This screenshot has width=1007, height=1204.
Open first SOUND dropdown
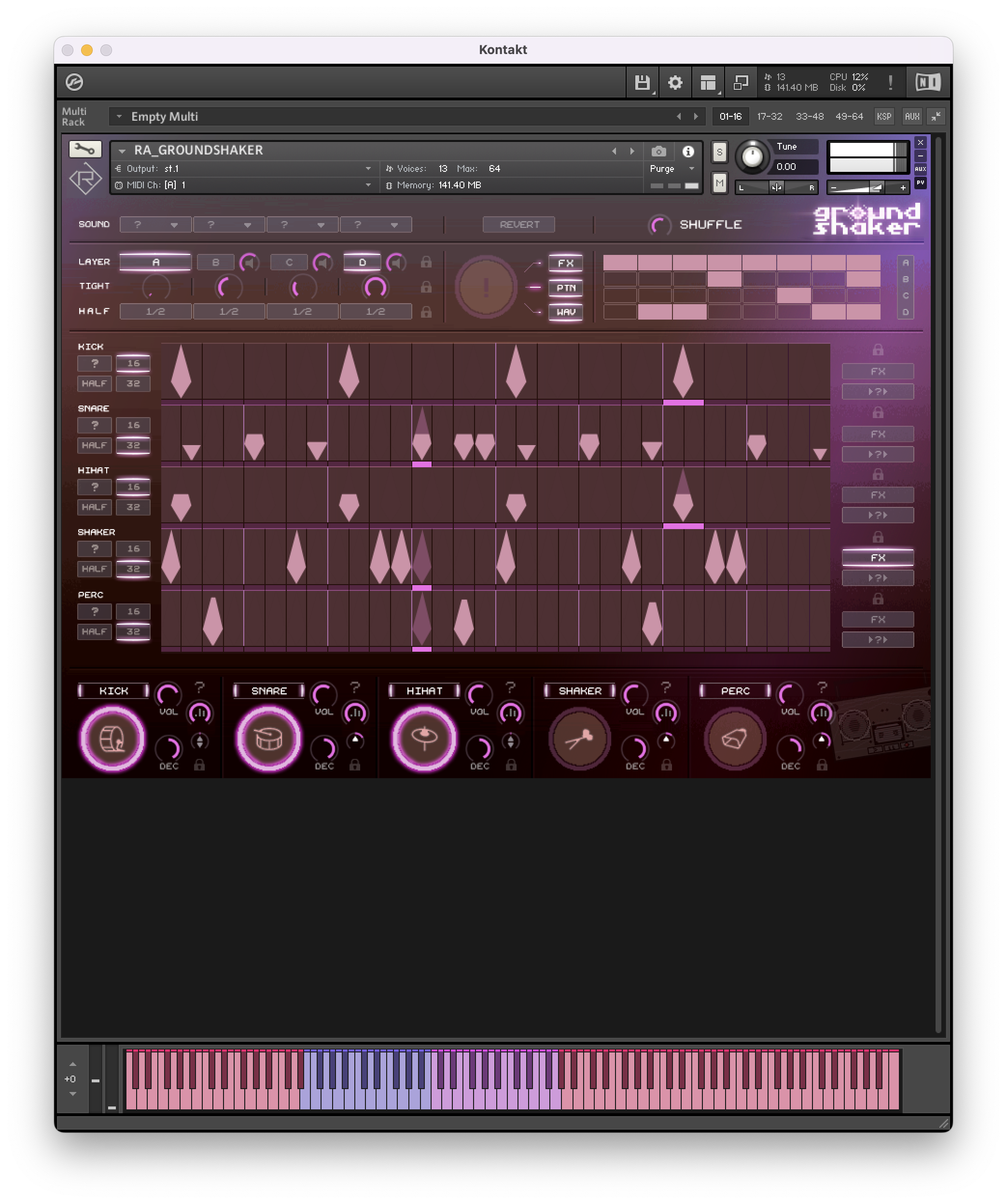tap(155, 225)
